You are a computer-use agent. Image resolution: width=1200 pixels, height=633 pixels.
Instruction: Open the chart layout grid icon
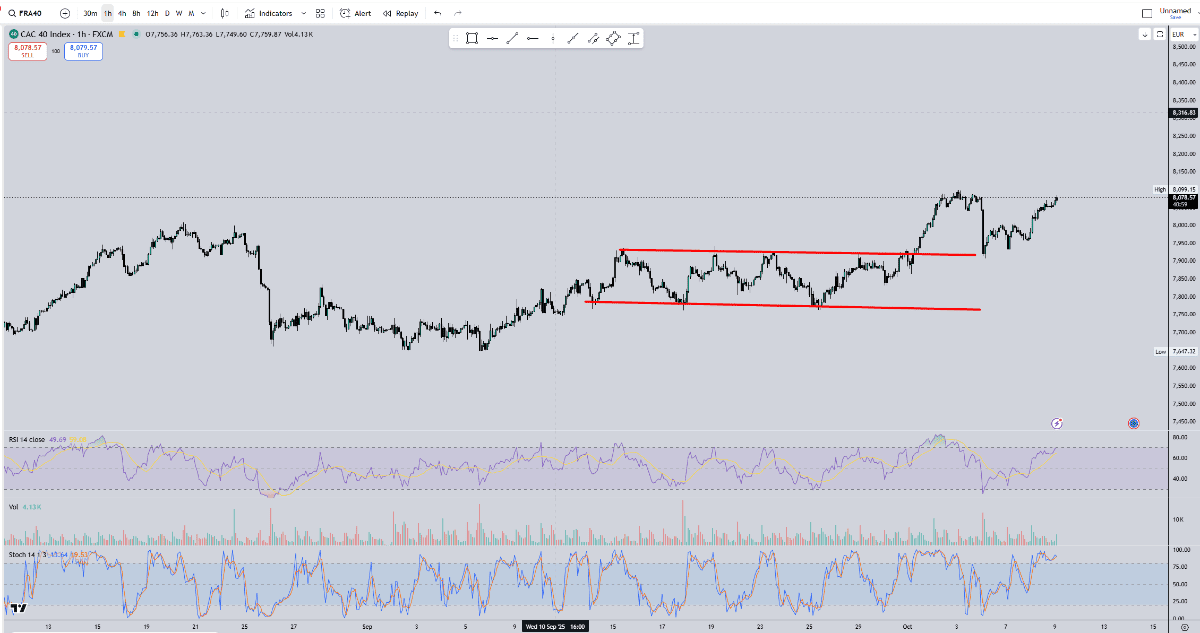pyautogui.click(x=320, y=13)
